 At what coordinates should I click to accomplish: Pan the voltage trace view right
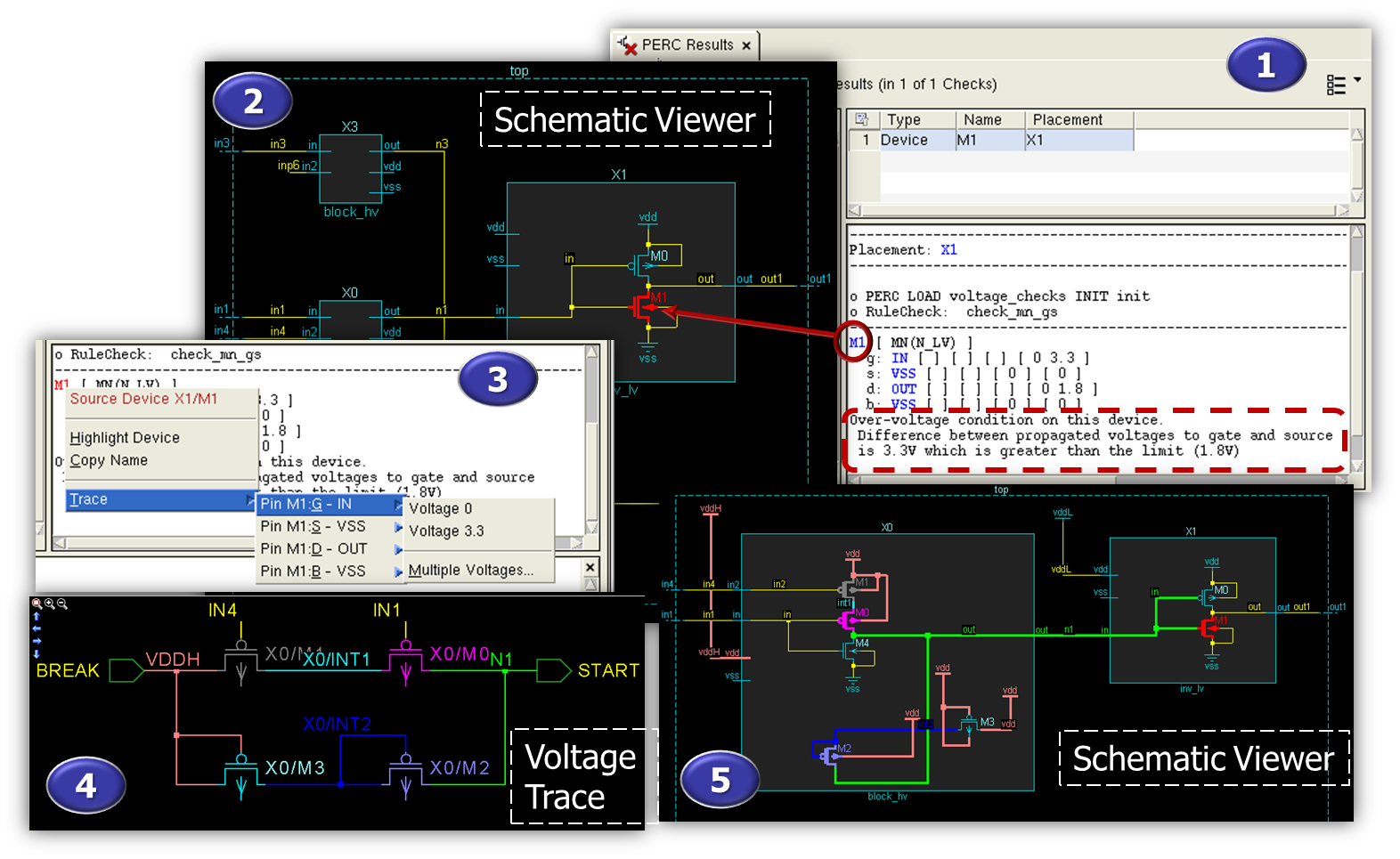click(37, 641)
